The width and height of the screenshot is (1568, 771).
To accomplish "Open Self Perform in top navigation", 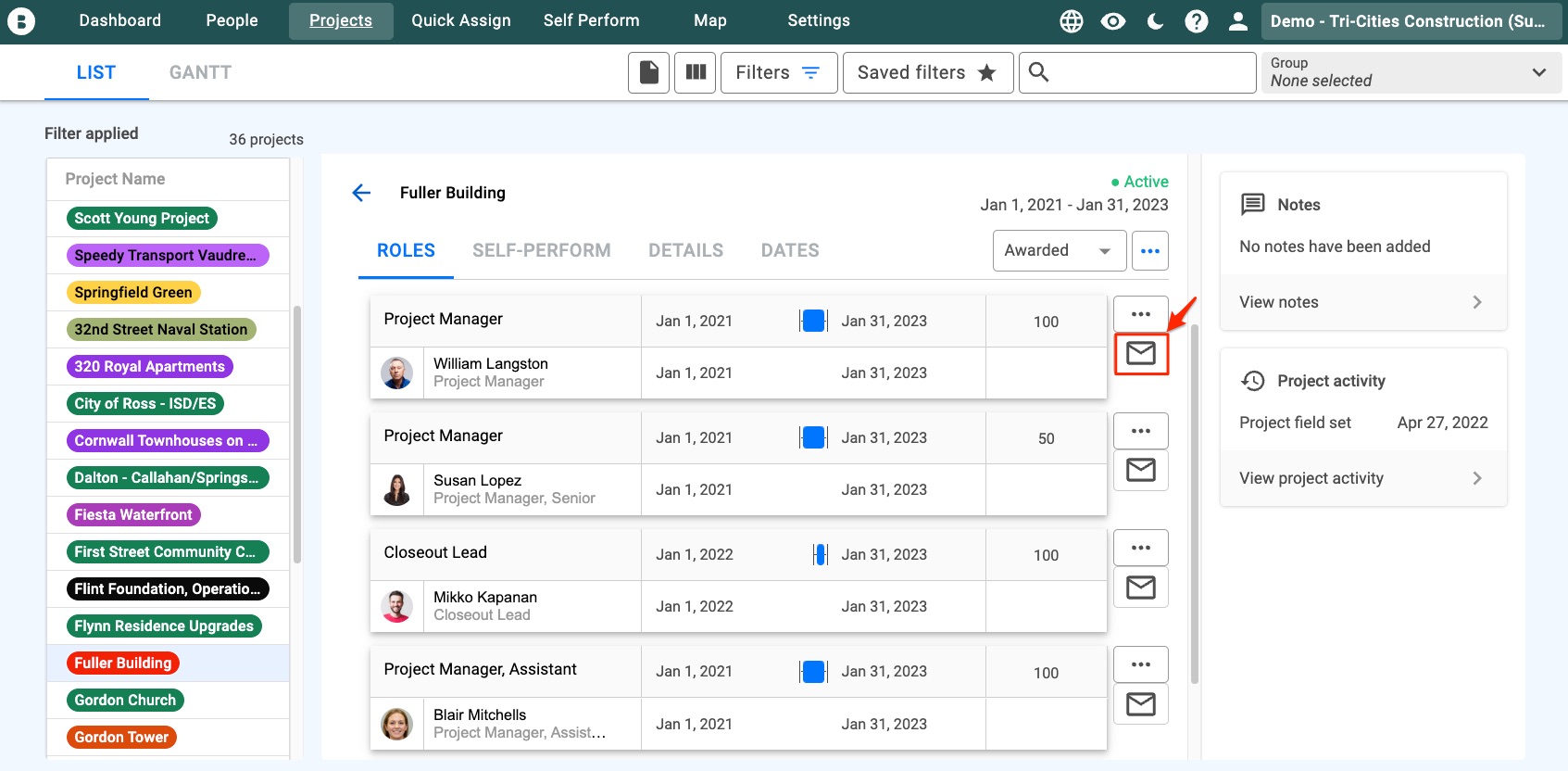I will tap(592, 20).
